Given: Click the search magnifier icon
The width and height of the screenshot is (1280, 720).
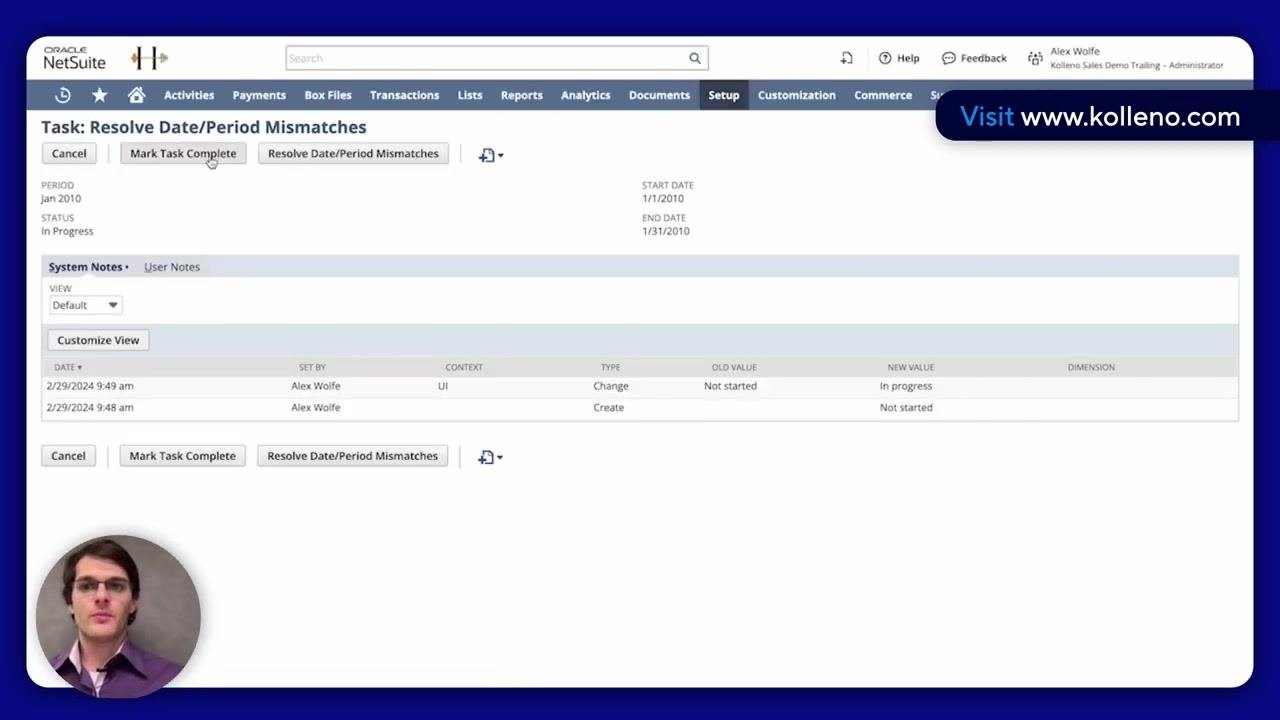Looking at the screenshot, I should click(x=695, y=58).
